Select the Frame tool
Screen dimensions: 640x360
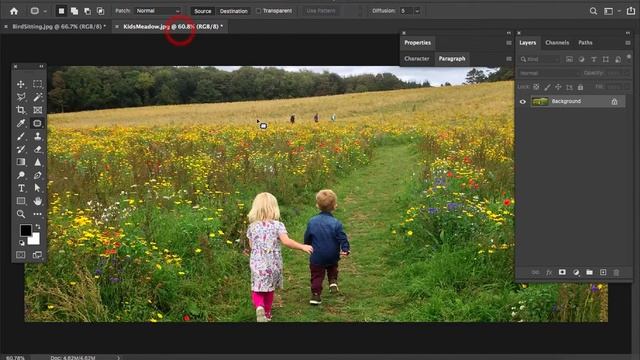pos(38,110)
